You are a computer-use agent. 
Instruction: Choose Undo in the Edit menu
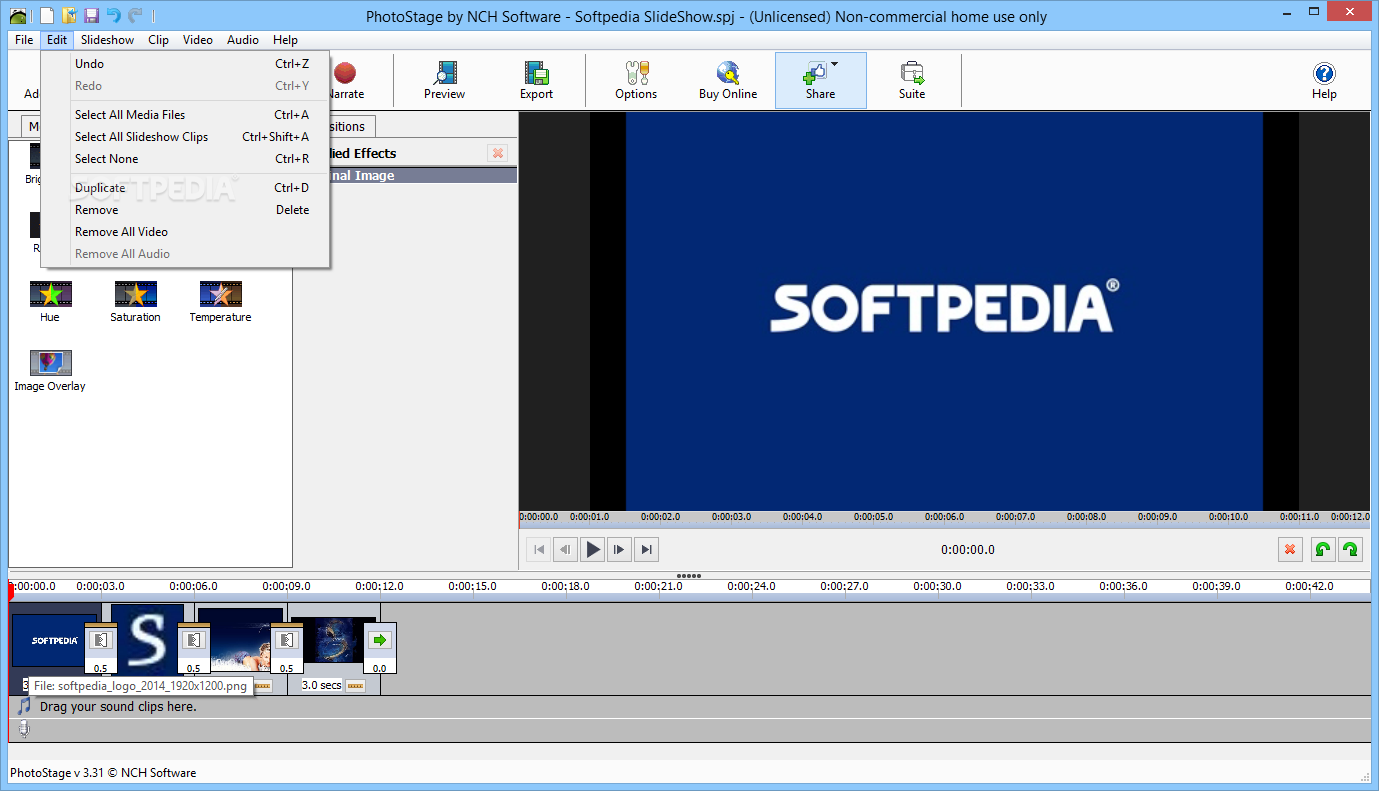(x=185, y=64)
